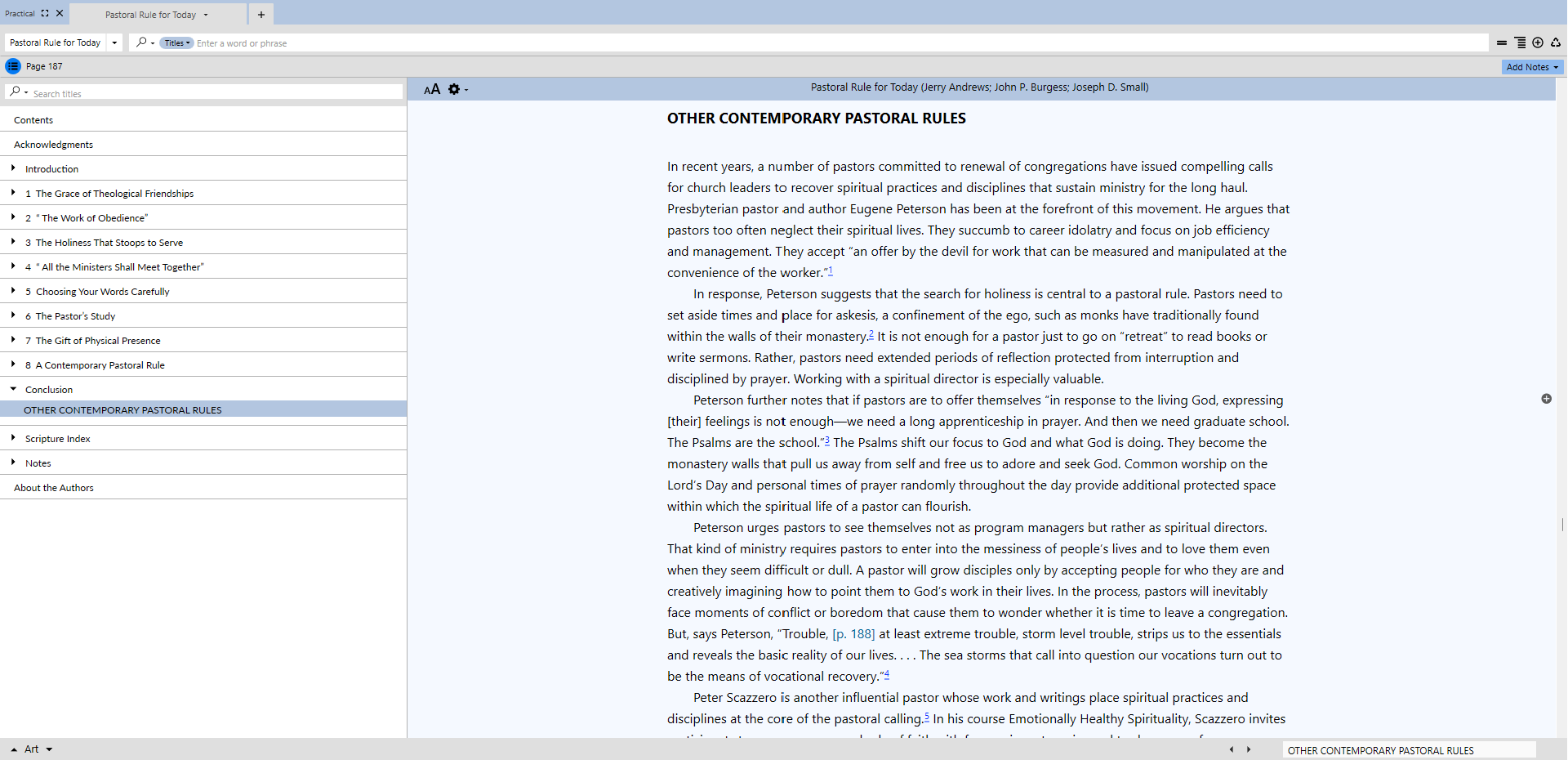
Task: Click the main search magnifier icon
Action: pyautogui.click(x=141, y=42)
